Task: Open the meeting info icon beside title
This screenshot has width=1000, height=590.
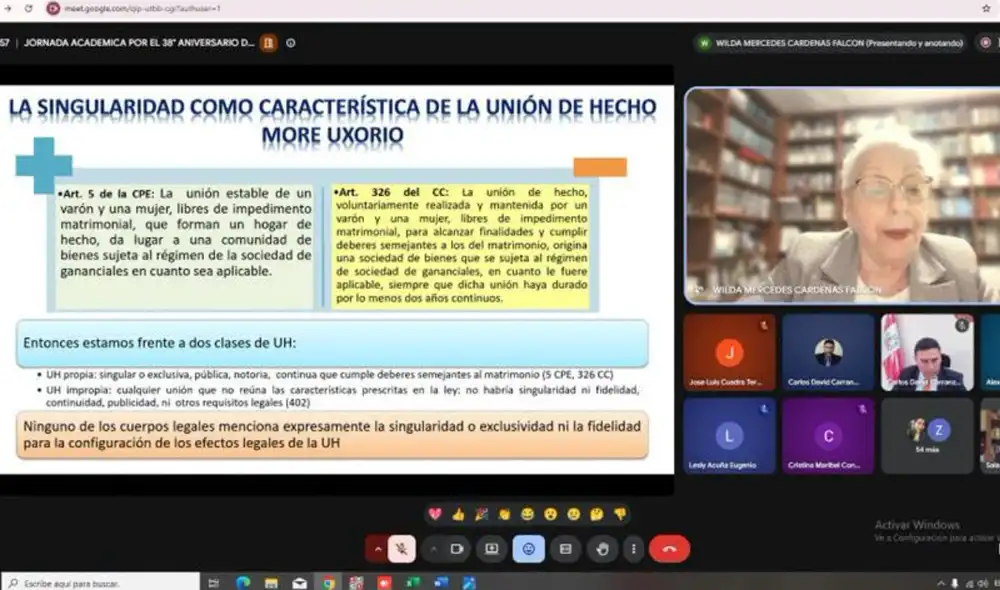Action: 291,43
